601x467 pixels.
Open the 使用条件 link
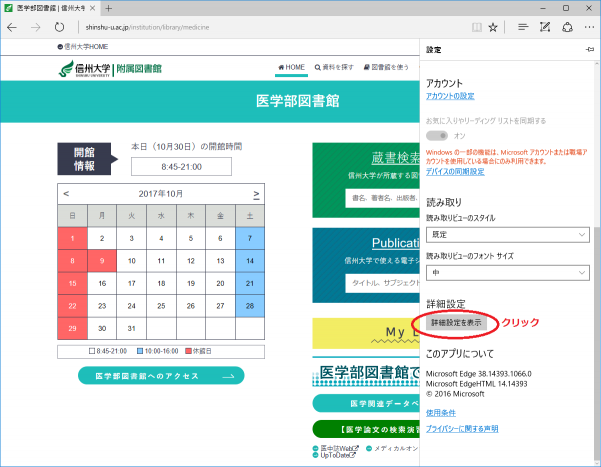pos(441,413)
